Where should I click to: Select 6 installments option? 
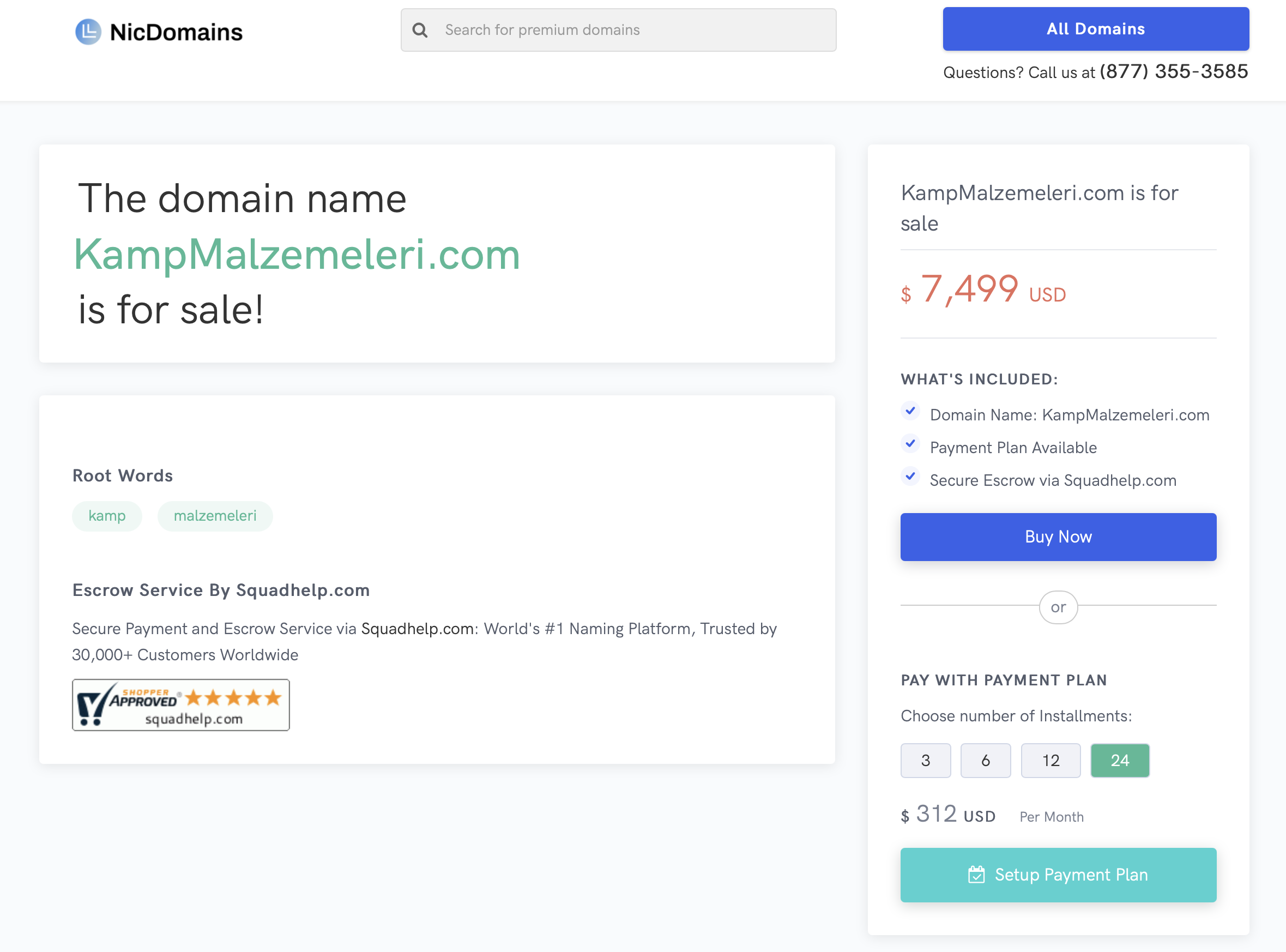[x=985, y=760]
